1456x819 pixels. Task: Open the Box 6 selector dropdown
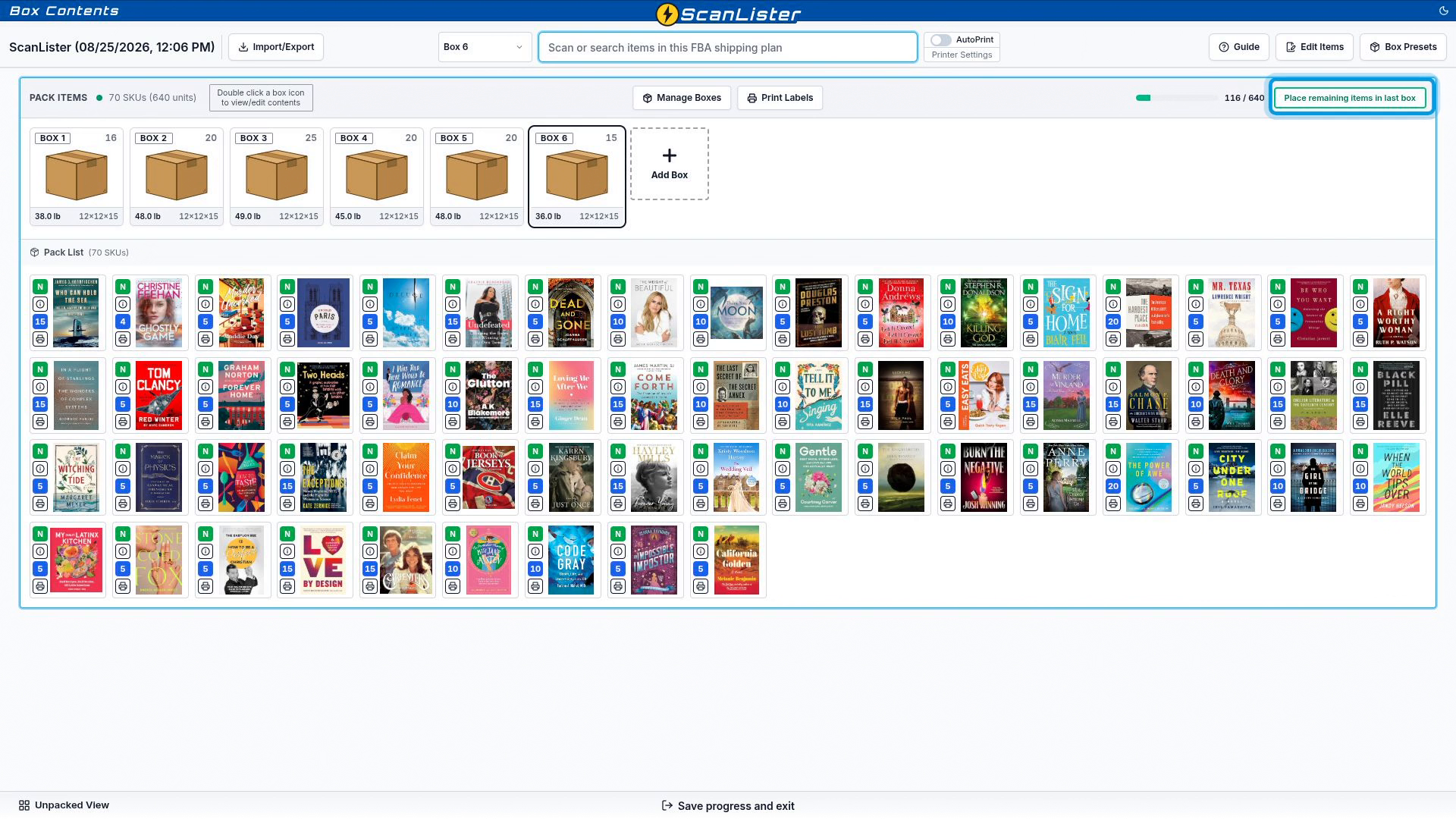tap(484, 47)
